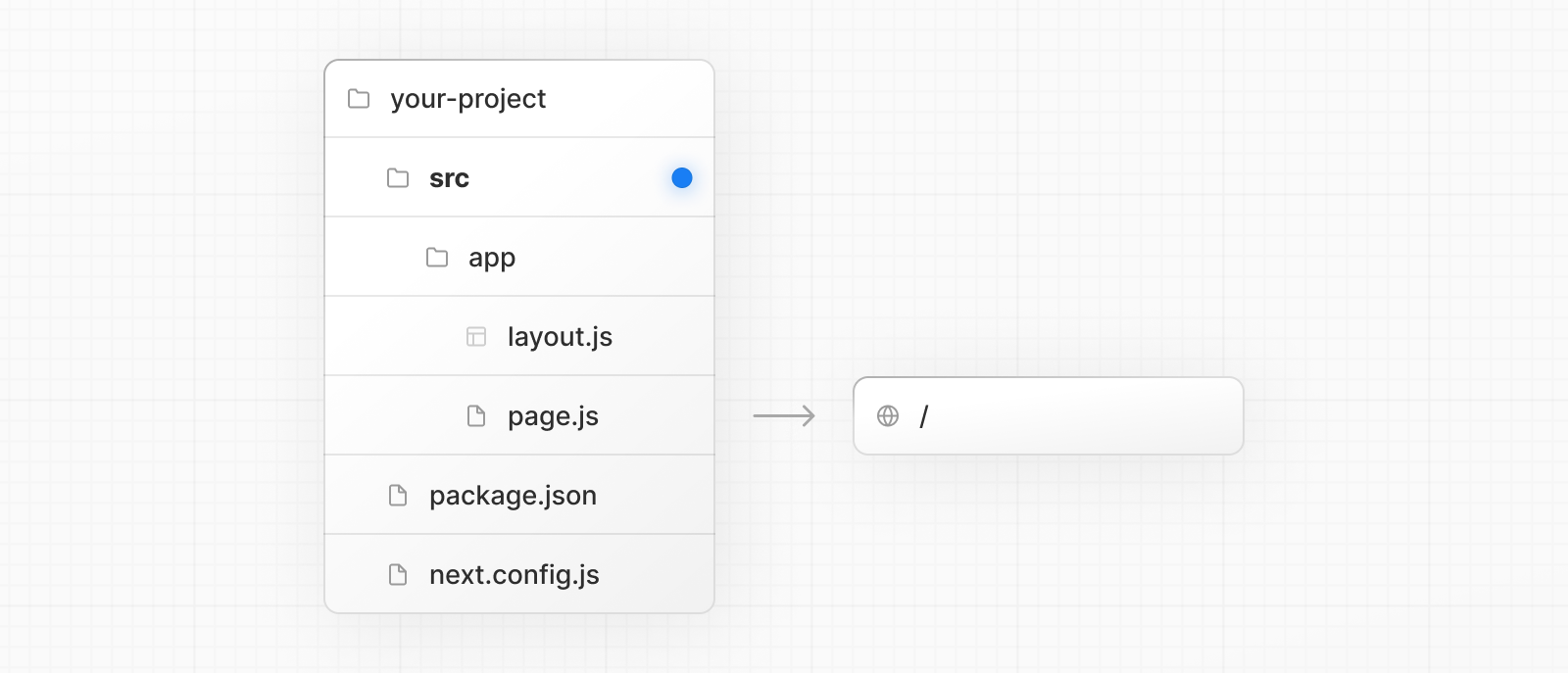This screenshot has width=1568, height=673.
Task: Open the page.js file label
Action: click(x=553, y=416)
